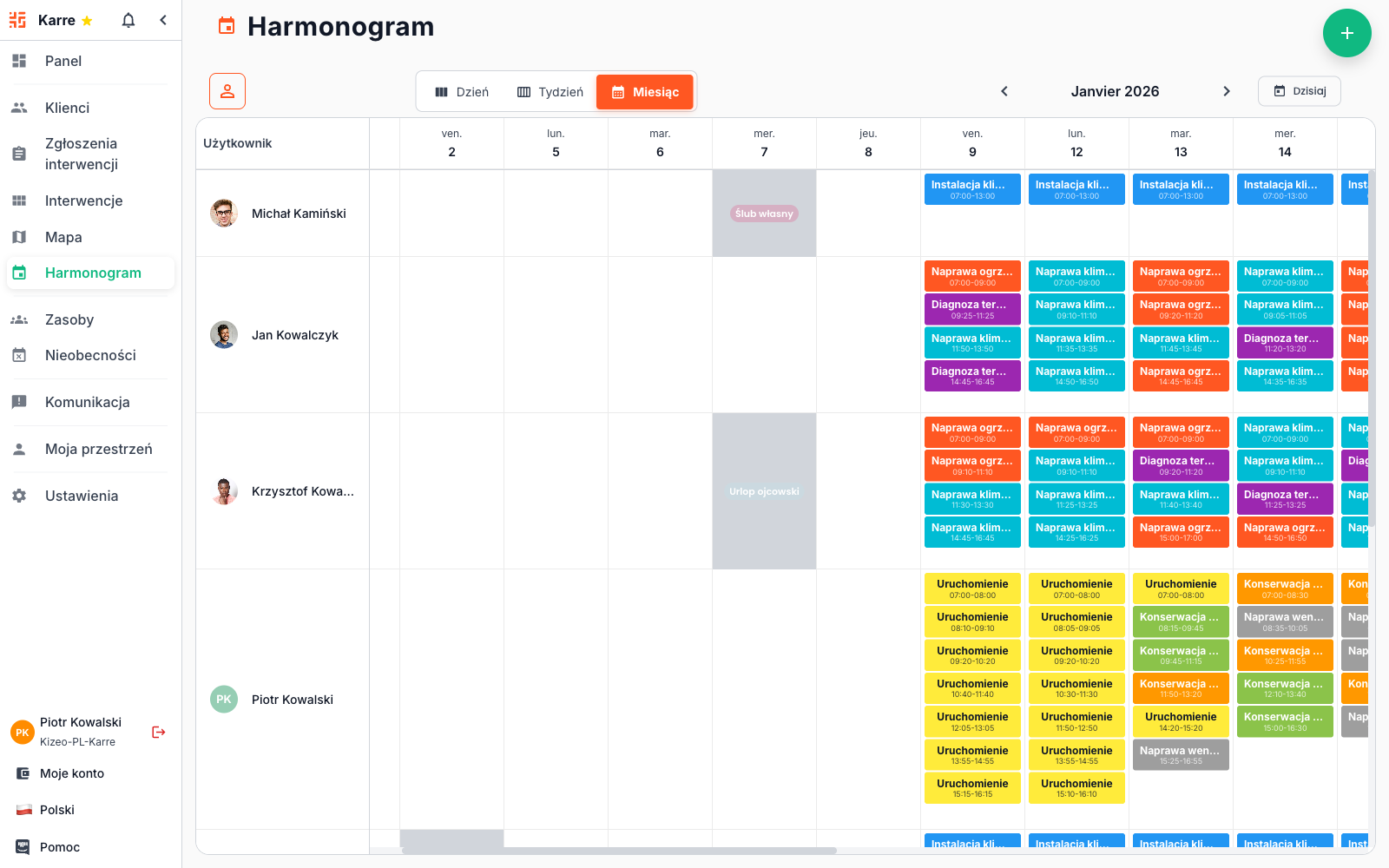Go to previous month
1389x868 pixels.
(1004, 91)
